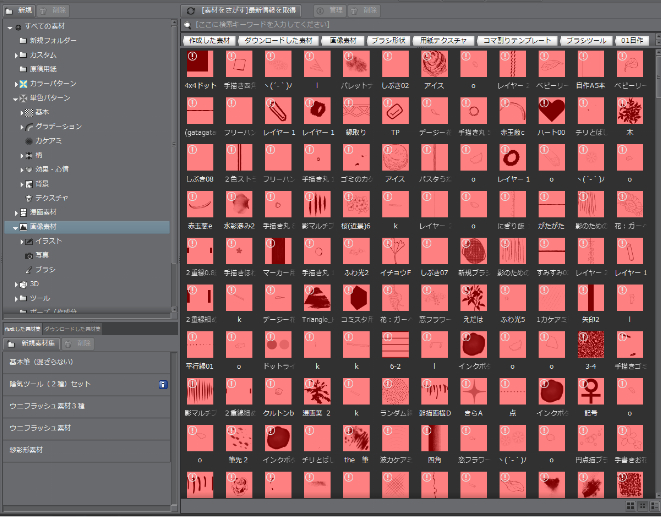Click the 新規 button at top left
The height and width of the screenshot is (517, 661).
click(x=19, y=10)
